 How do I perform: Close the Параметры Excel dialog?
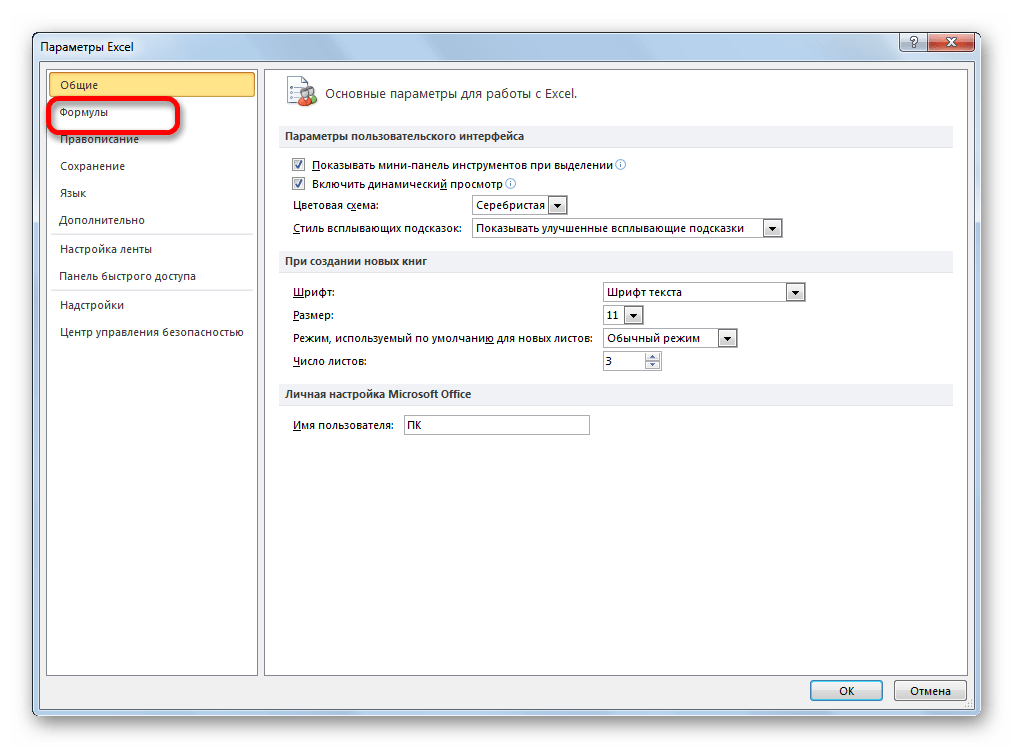(x=951, y=43)
